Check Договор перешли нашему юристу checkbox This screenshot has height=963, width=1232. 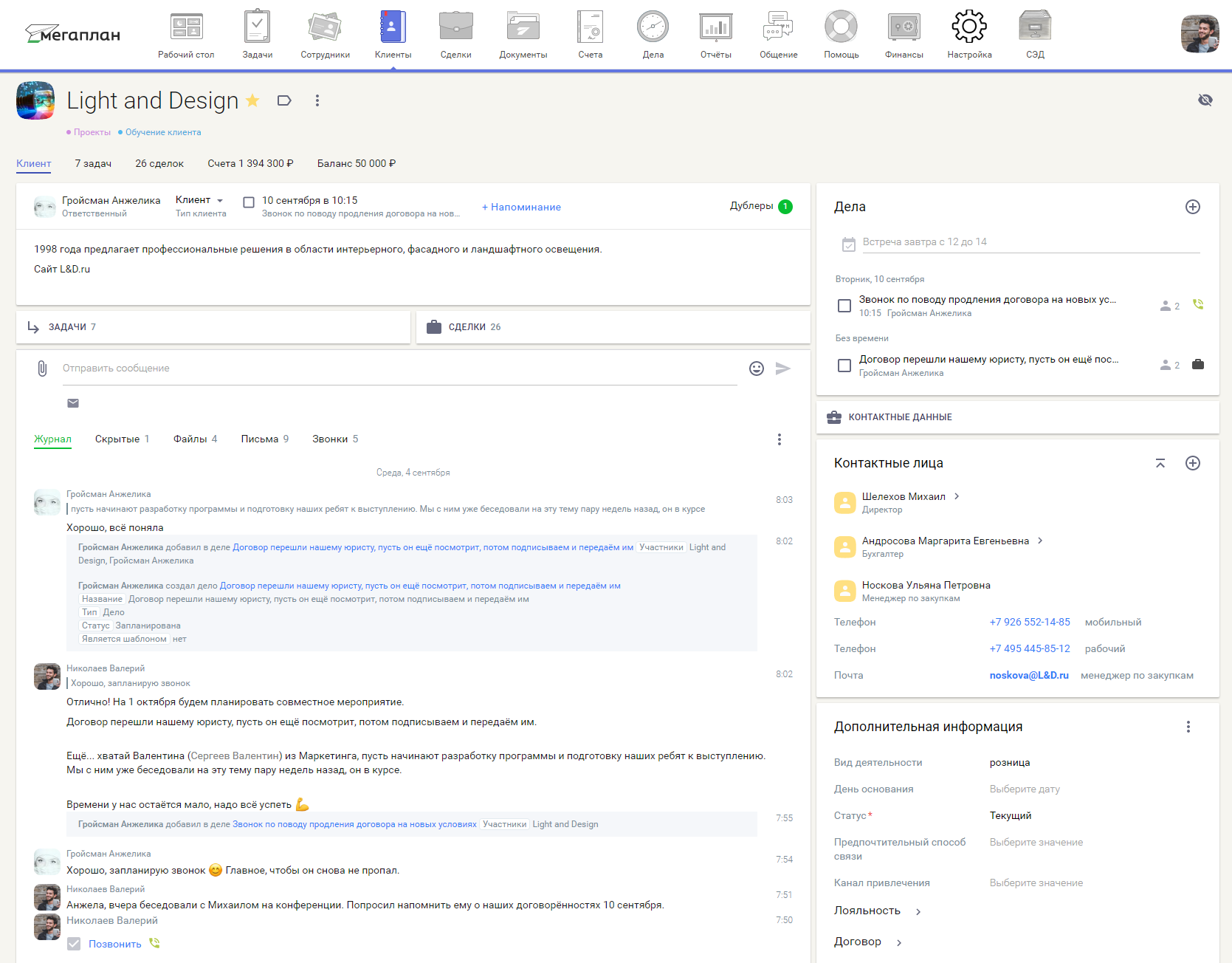click(844, 366)
